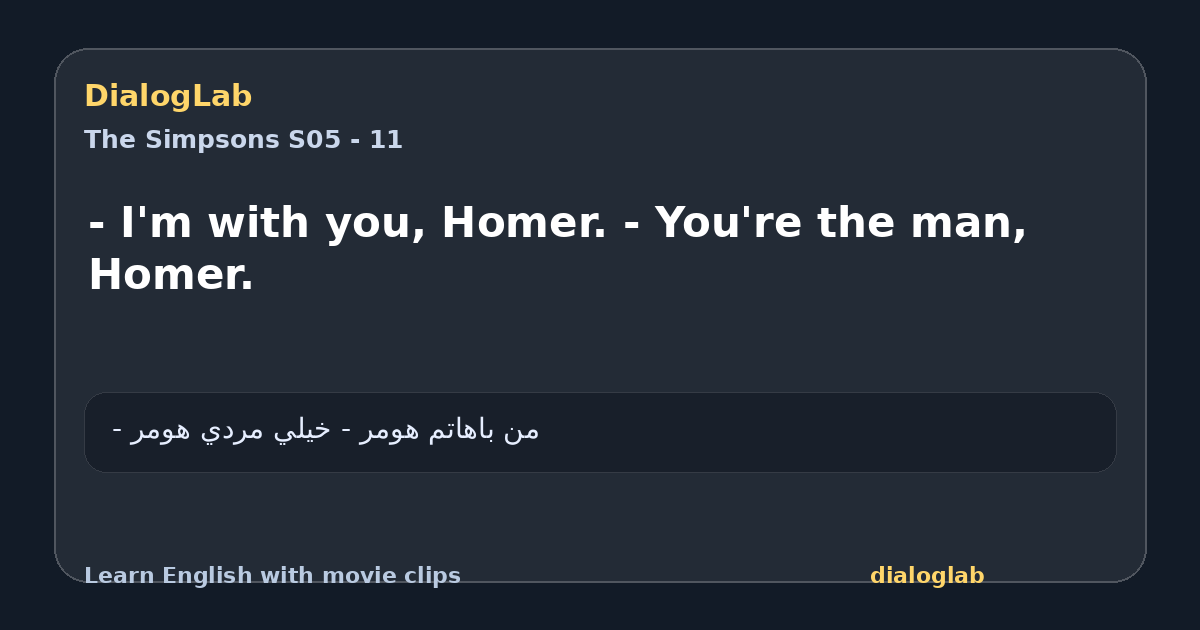Select the word "with" in the subtitle
1200x630 pixels.
[x=260, y=223]
